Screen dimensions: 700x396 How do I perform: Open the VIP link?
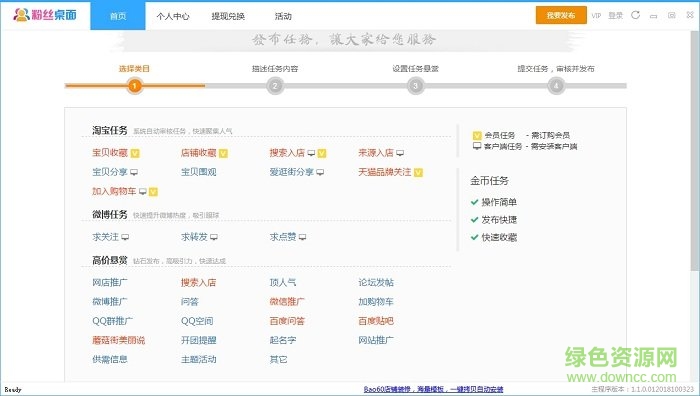click(596, 16)
